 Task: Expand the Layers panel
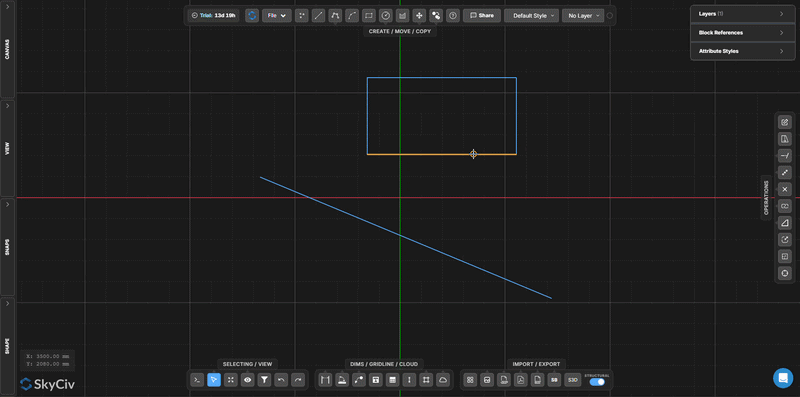point(742,14)
